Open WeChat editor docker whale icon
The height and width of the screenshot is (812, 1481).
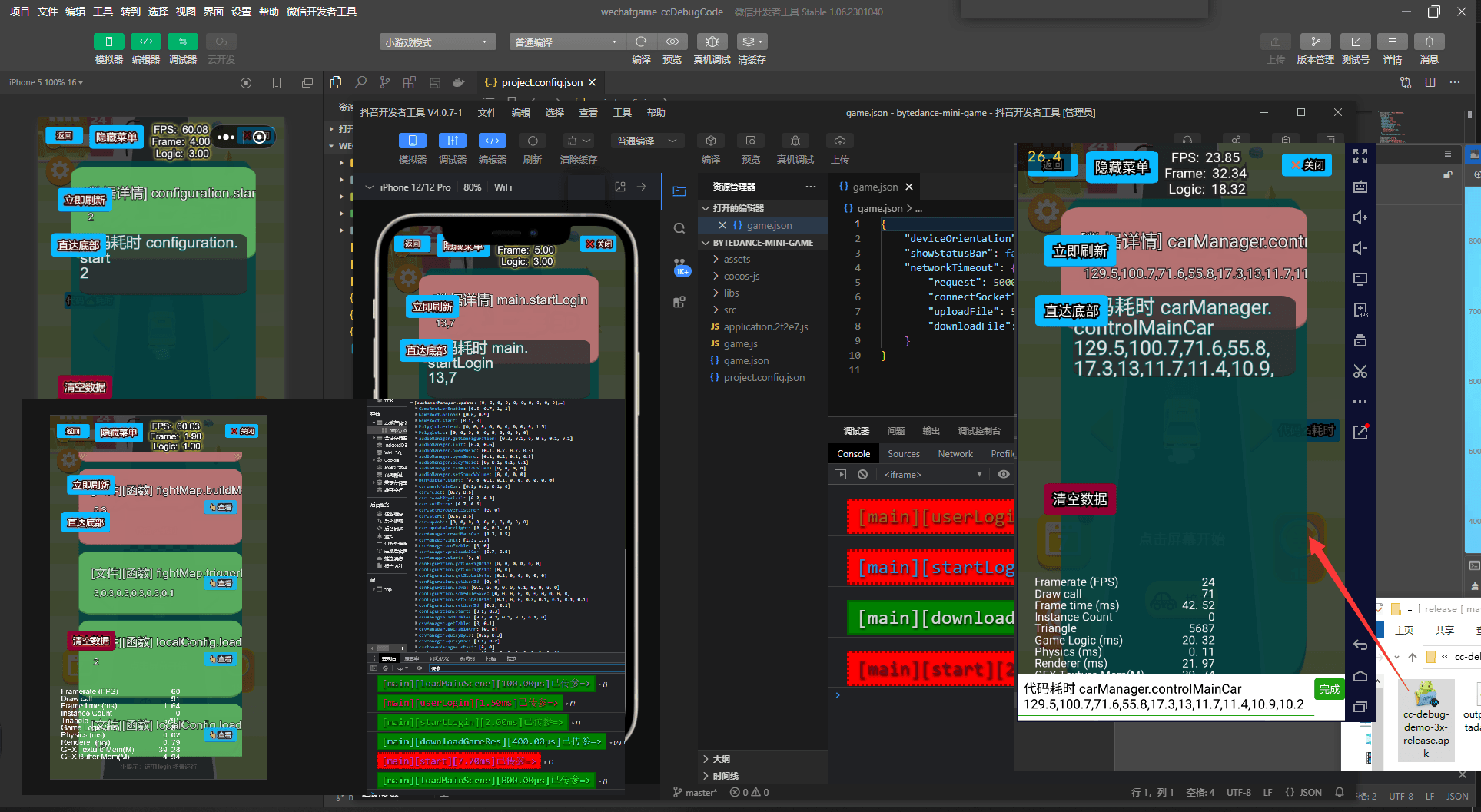point(459,82)
